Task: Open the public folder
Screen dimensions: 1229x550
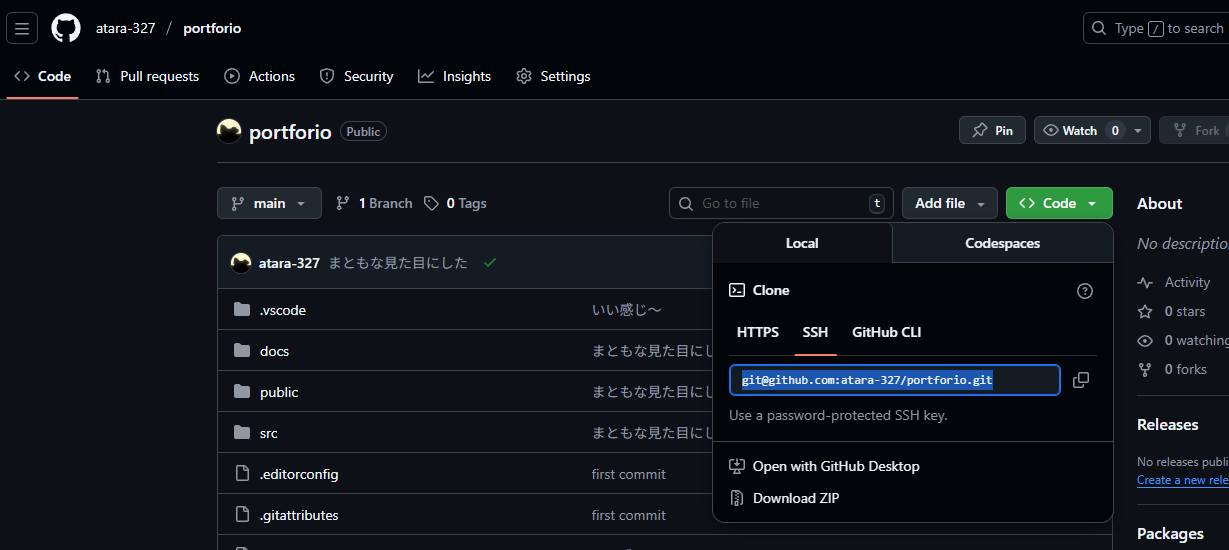Action: pyautogui.click(x=279, y=392)
